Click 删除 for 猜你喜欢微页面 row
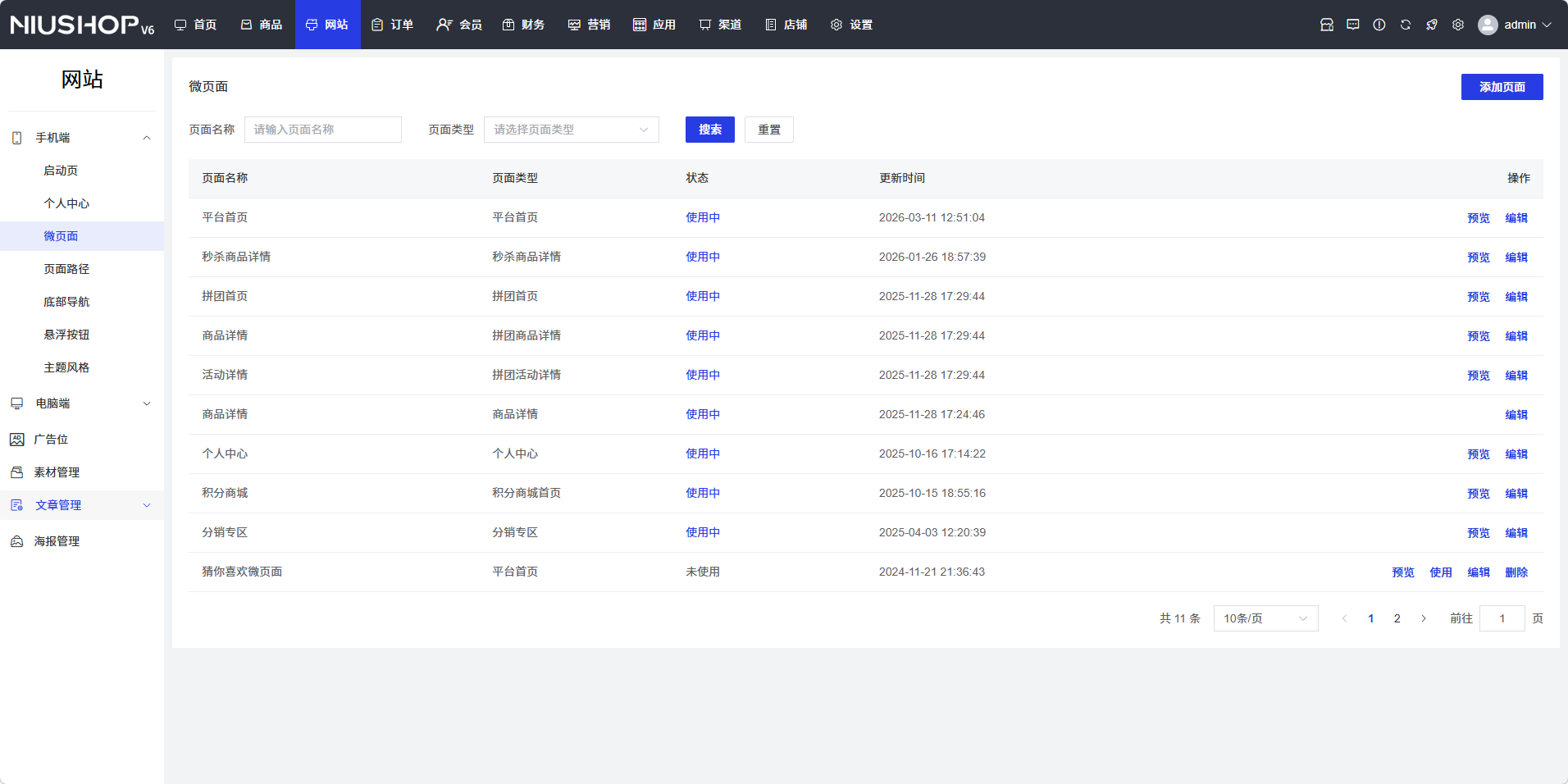This screenshot has height=784, width=1568. [x=1516, y=572]
